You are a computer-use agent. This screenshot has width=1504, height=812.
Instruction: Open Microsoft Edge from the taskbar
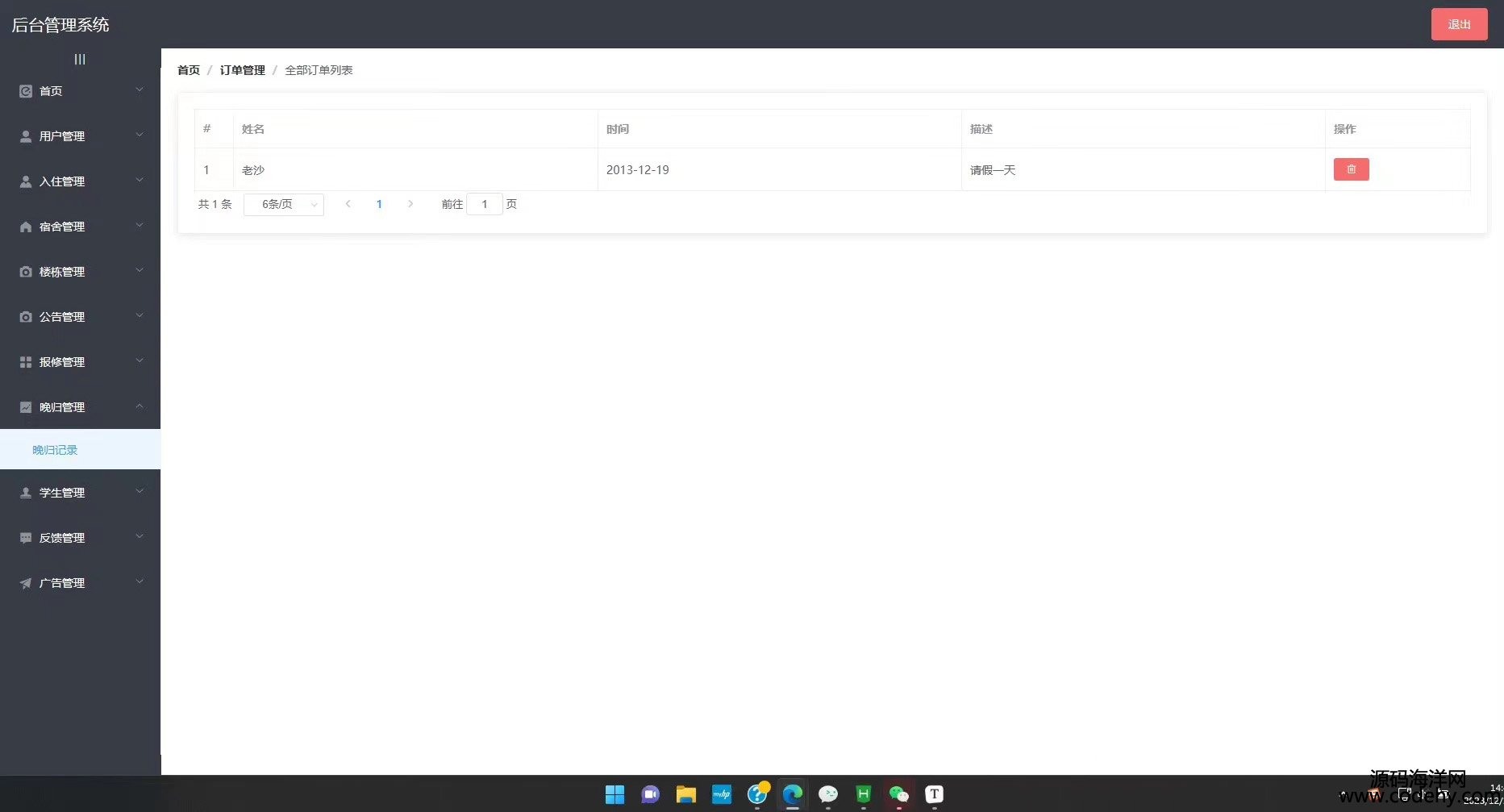[793, 794]
